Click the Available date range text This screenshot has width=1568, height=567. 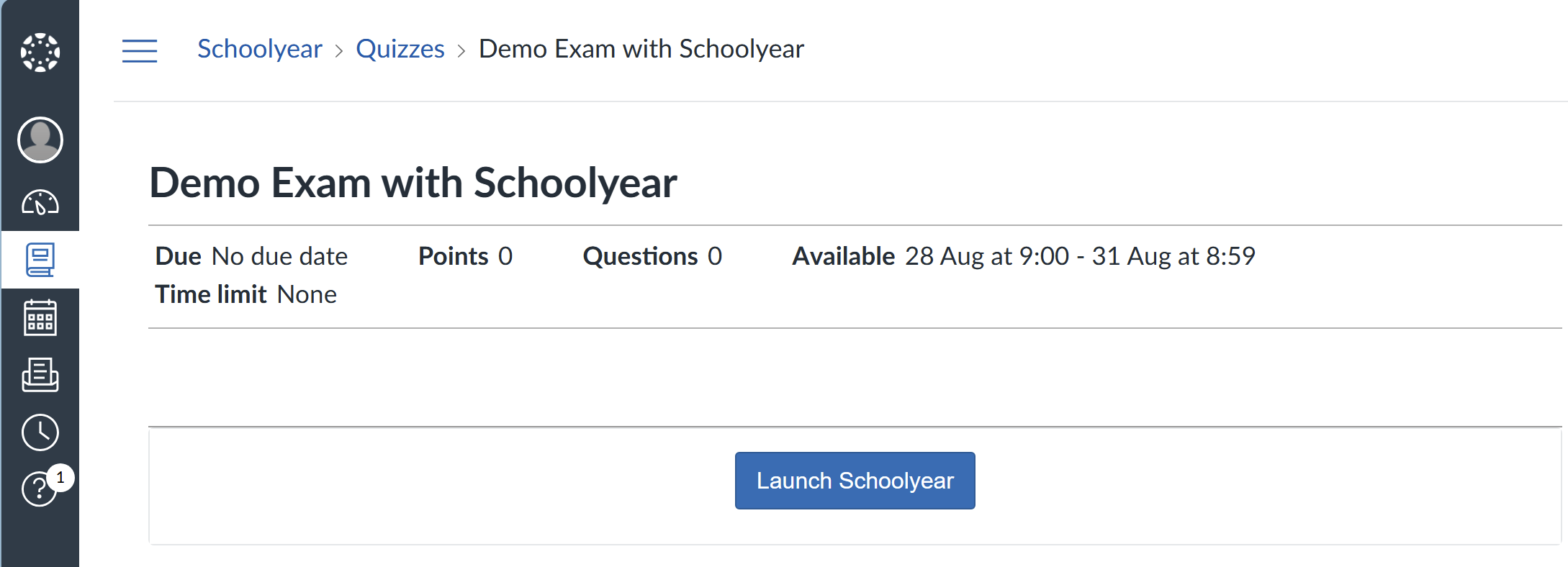coord(1080,256)
